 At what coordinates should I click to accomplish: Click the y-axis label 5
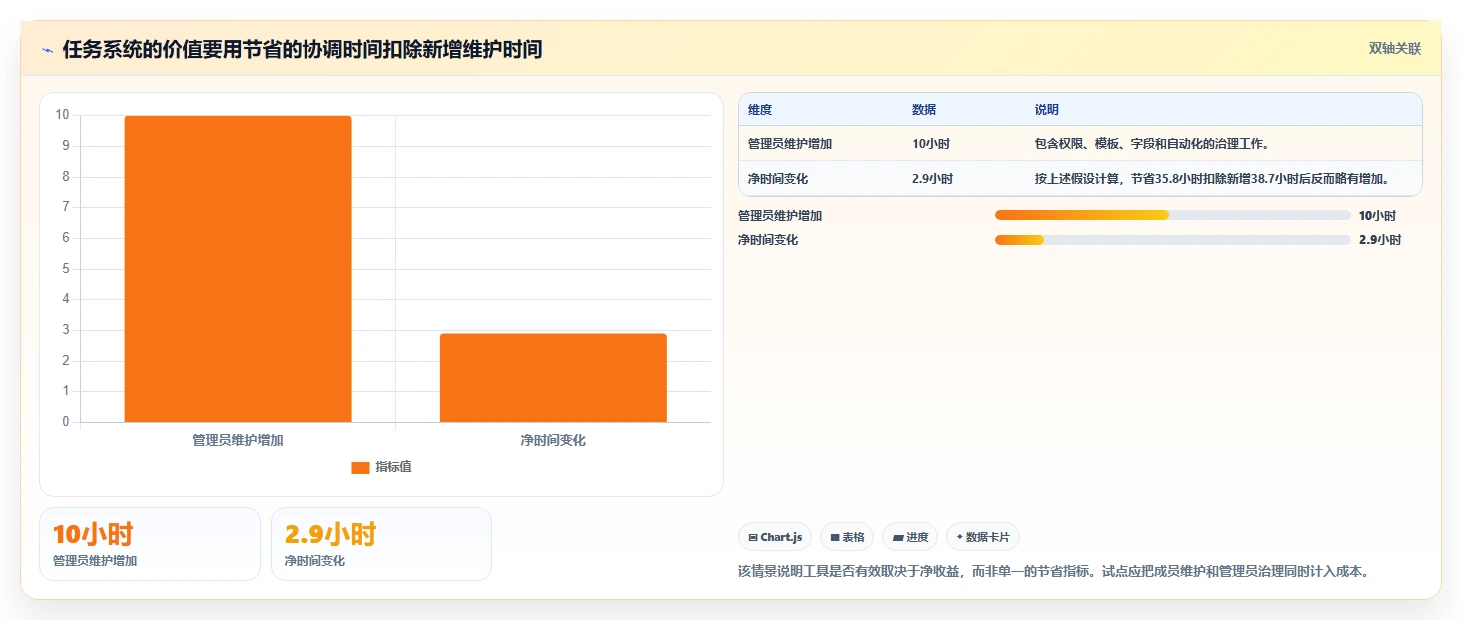coord(65,269)
